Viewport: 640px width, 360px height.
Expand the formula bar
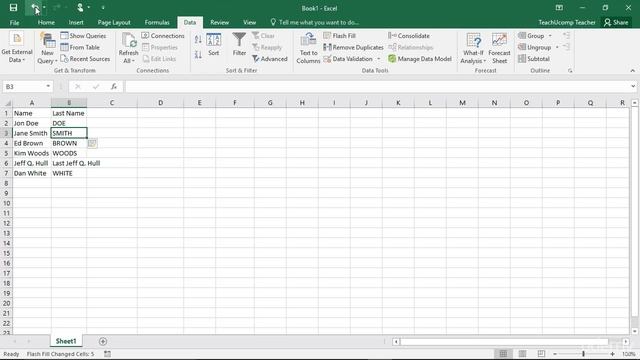point(633,87)
